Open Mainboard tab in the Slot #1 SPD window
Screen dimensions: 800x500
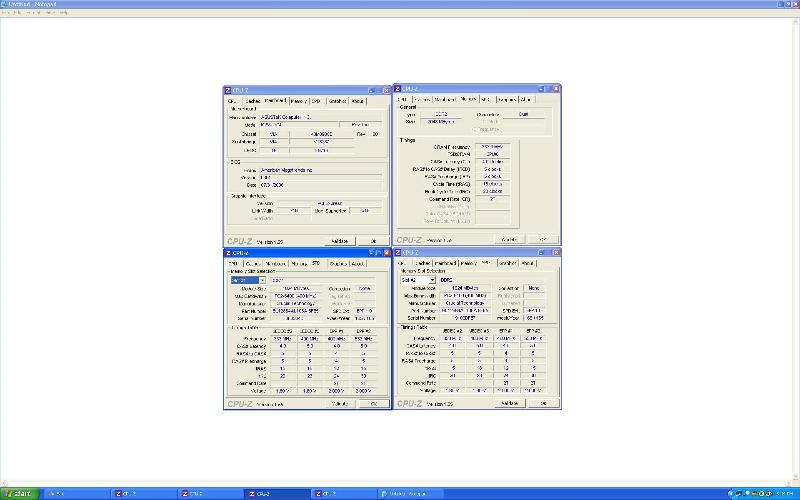click(275, 264)
